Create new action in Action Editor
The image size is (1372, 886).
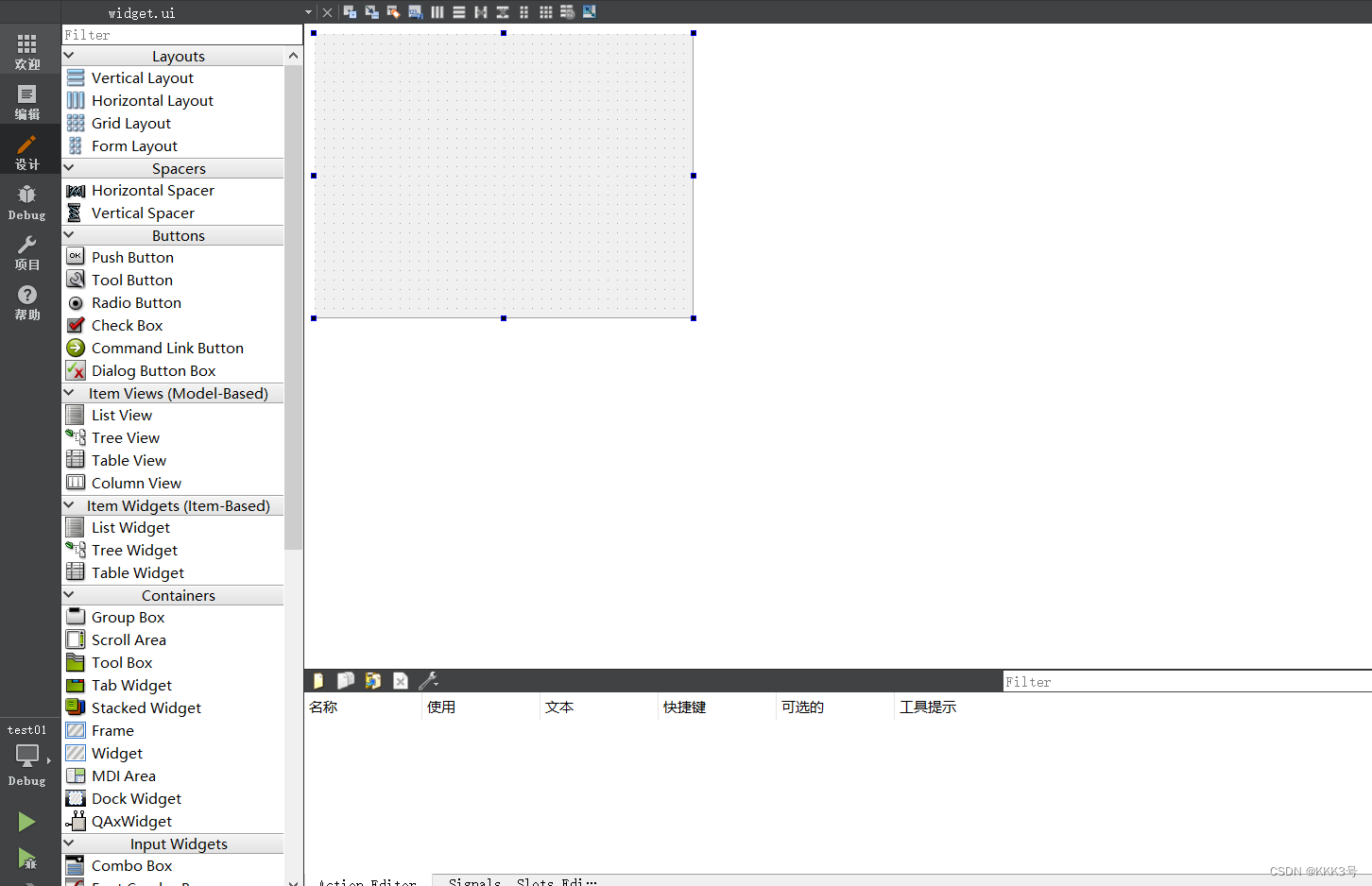coord(318,681)
